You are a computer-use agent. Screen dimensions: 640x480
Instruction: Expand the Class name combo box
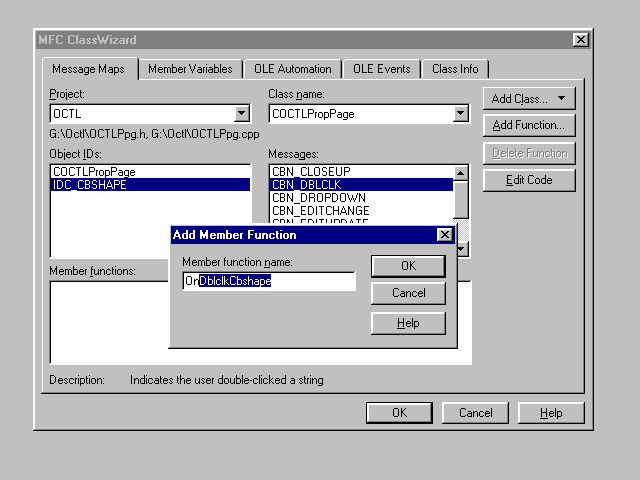pos(460,114)
